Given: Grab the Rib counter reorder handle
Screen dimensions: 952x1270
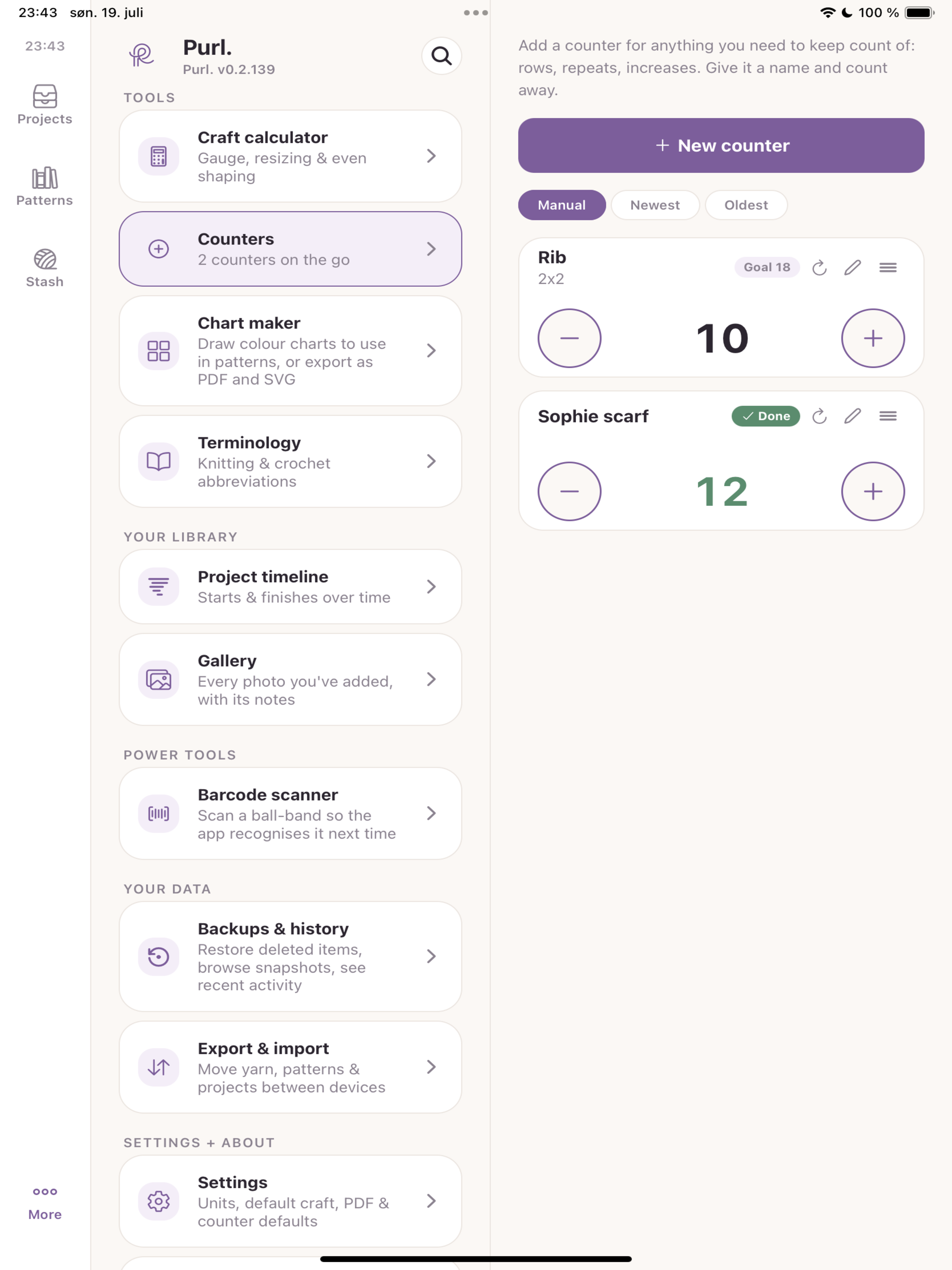Looking at the screenshot, I should click(888, 268).
